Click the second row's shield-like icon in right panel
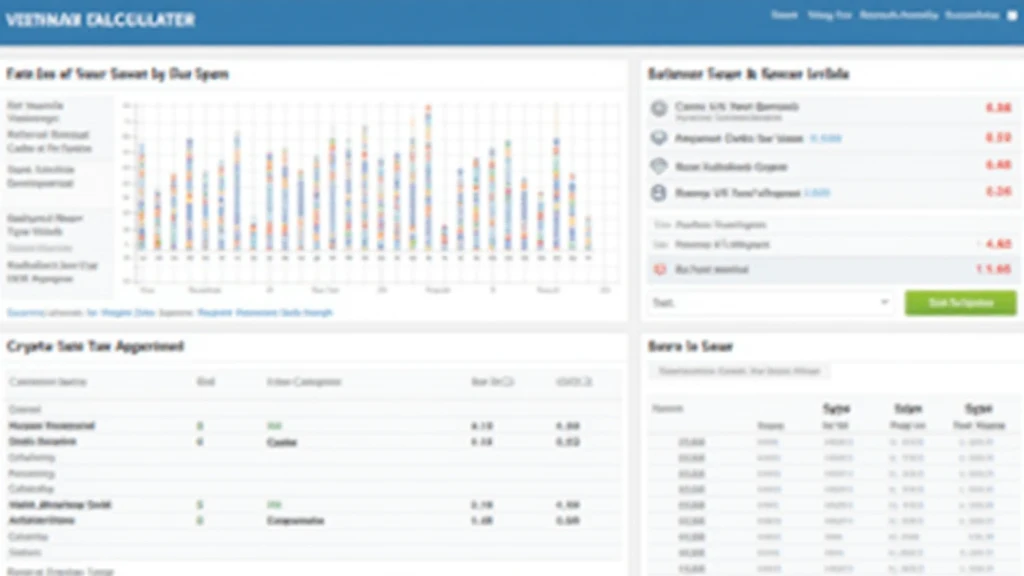1024x576 pixels. tap(658, 138)
